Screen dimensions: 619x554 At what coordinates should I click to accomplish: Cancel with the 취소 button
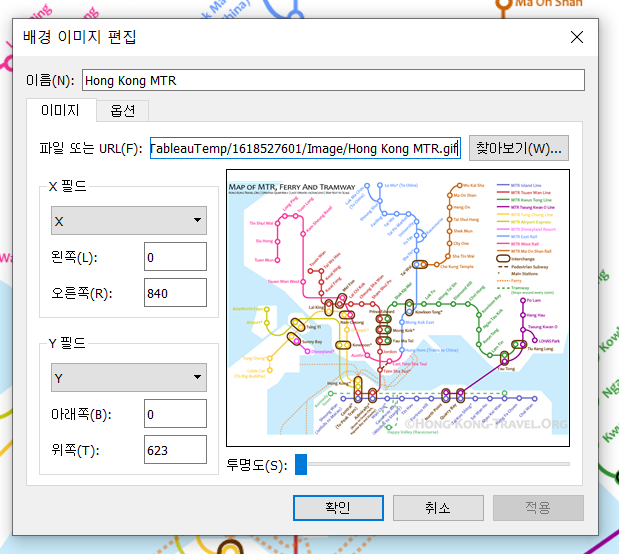[x=438, y=508]
